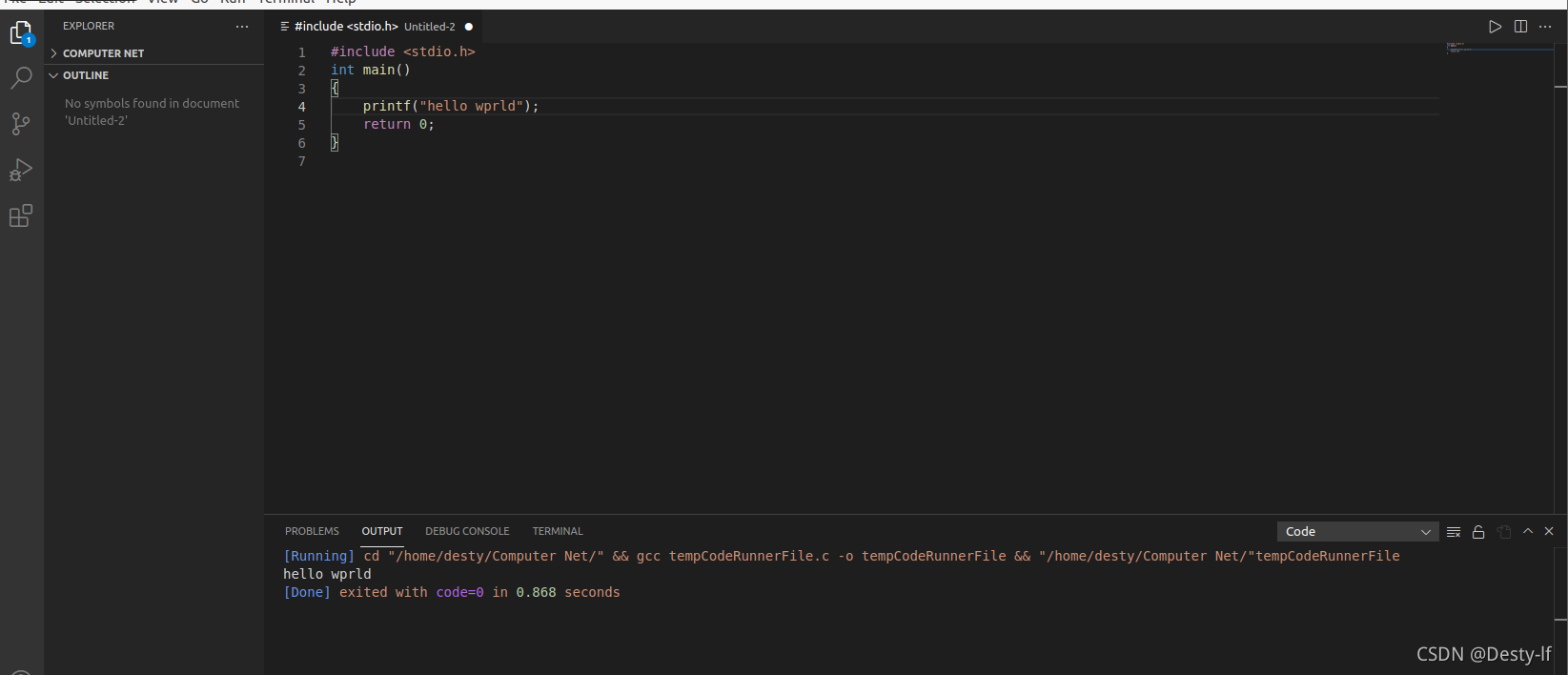Collapse the OUTLINE section

155,75
